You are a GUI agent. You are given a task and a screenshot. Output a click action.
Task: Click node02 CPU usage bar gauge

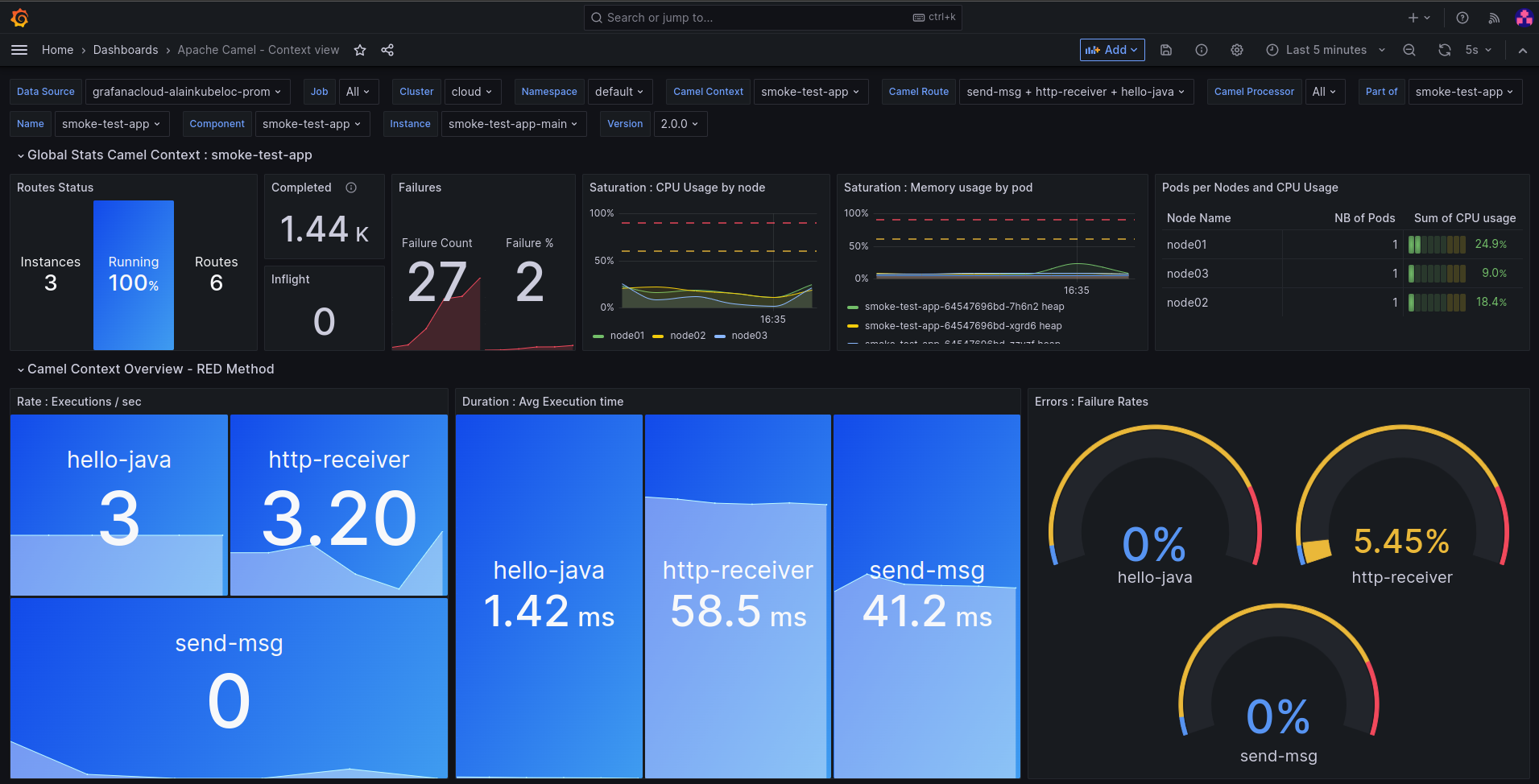coord(1437,303)
